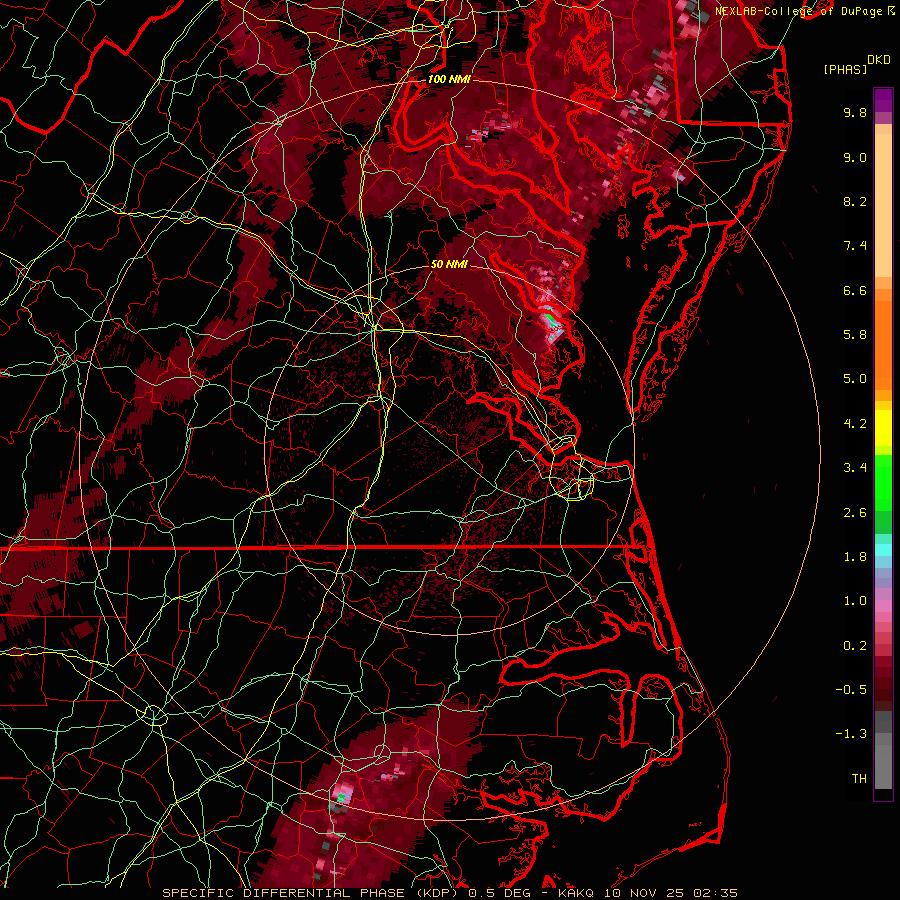This screenshot has height=900, width=900.
Task: Click the DKD units label above the scale
Action: 878,60
